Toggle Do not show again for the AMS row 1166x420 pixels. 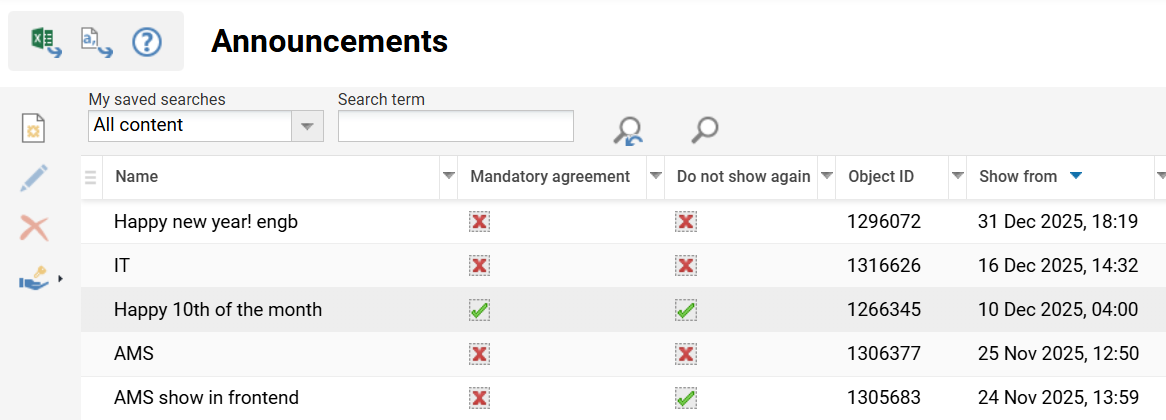pos(686,354)
